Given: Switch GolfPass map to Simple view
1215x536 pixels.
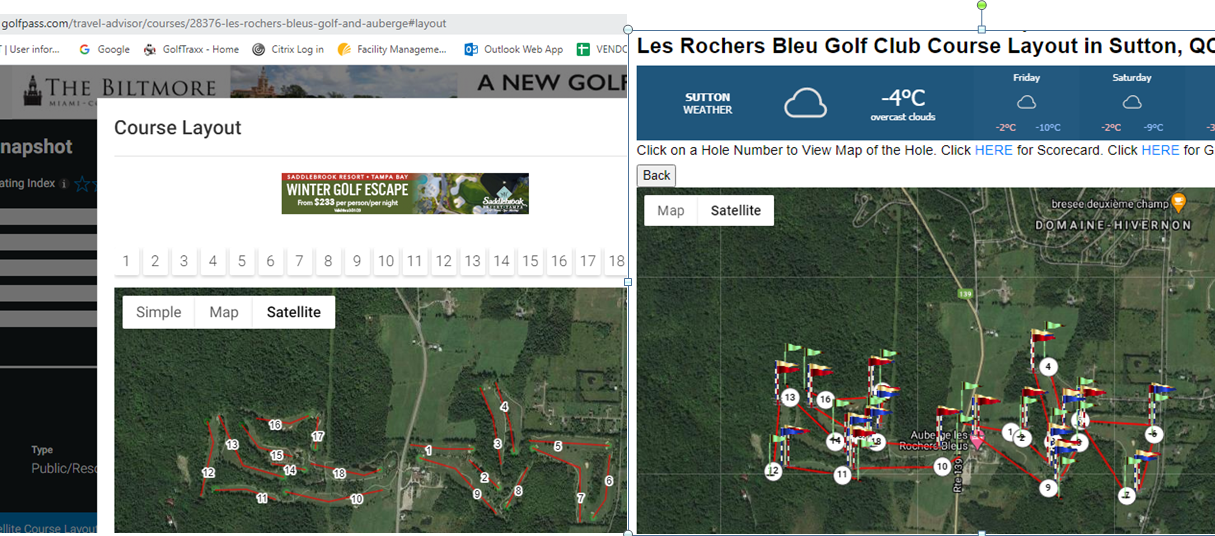Looking at the screenshot, I should (x=159, y=312).
